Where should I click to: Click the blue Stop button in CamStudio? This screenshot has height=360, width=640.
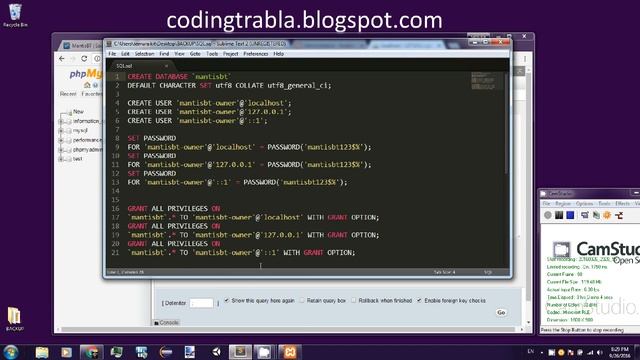click(x=570, y=215)
